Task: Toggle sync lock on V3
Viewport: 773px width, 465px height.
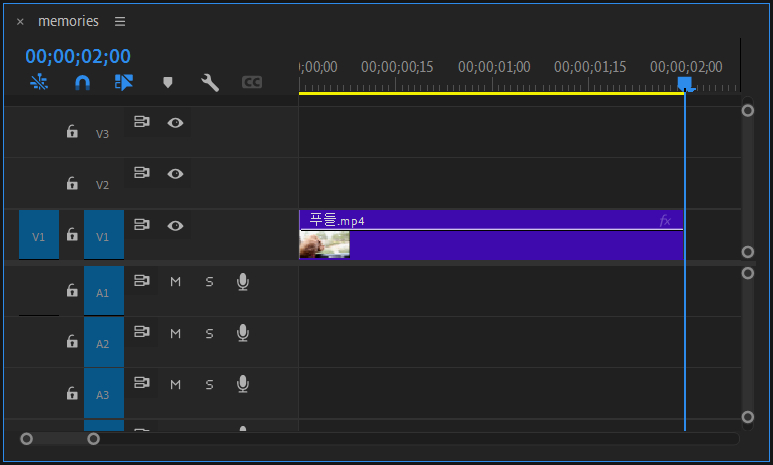Action: tap(141, 121)
